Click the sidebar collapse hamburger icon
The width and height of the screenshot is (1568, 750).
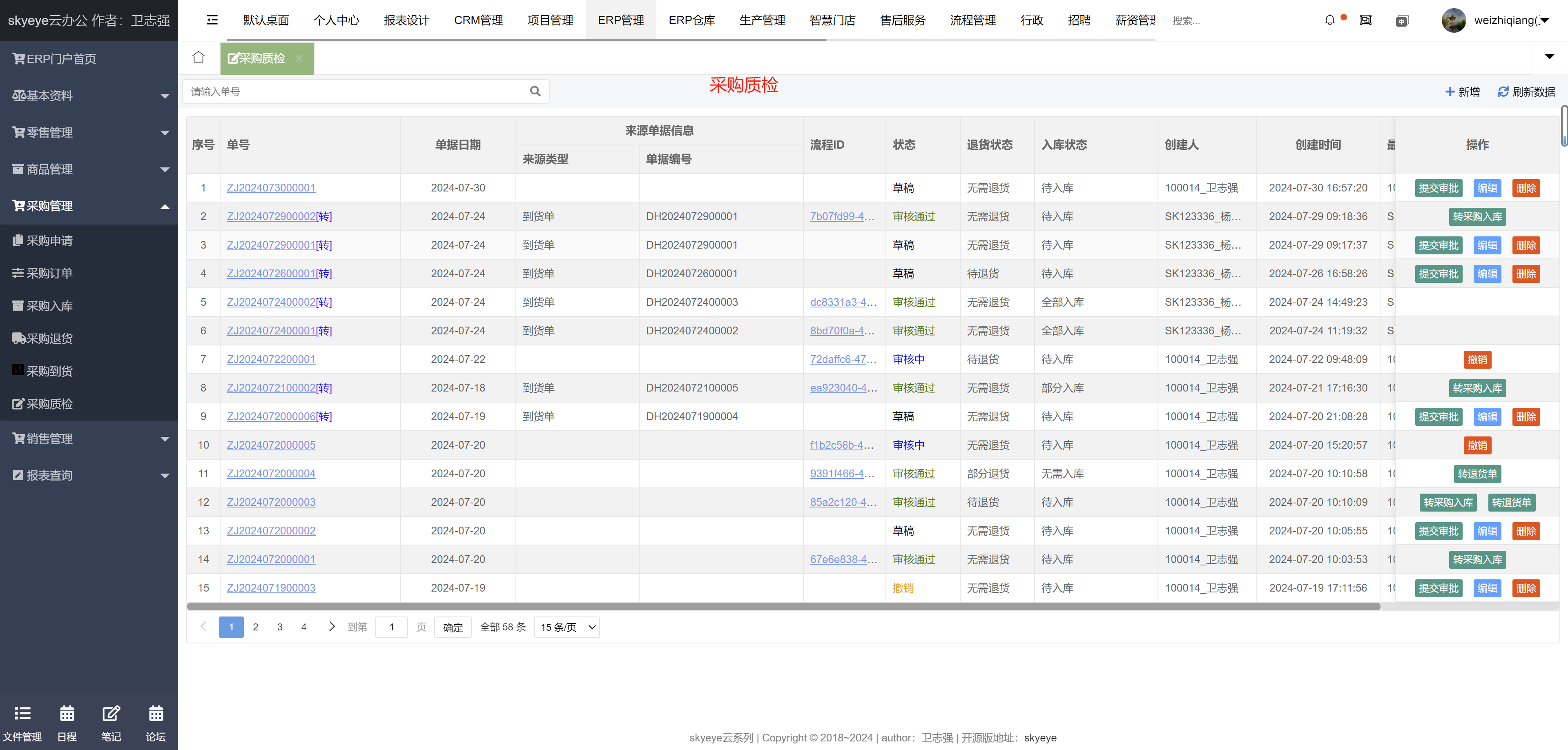point(212,20)
